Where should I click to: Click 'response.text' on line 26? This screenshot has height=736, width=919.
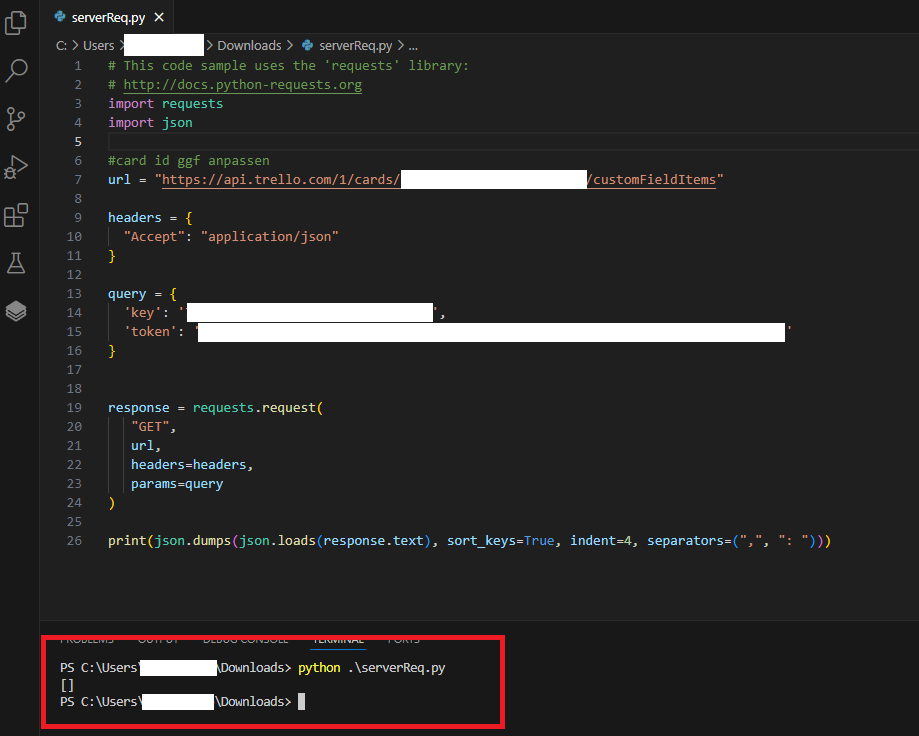pos(373,540)
